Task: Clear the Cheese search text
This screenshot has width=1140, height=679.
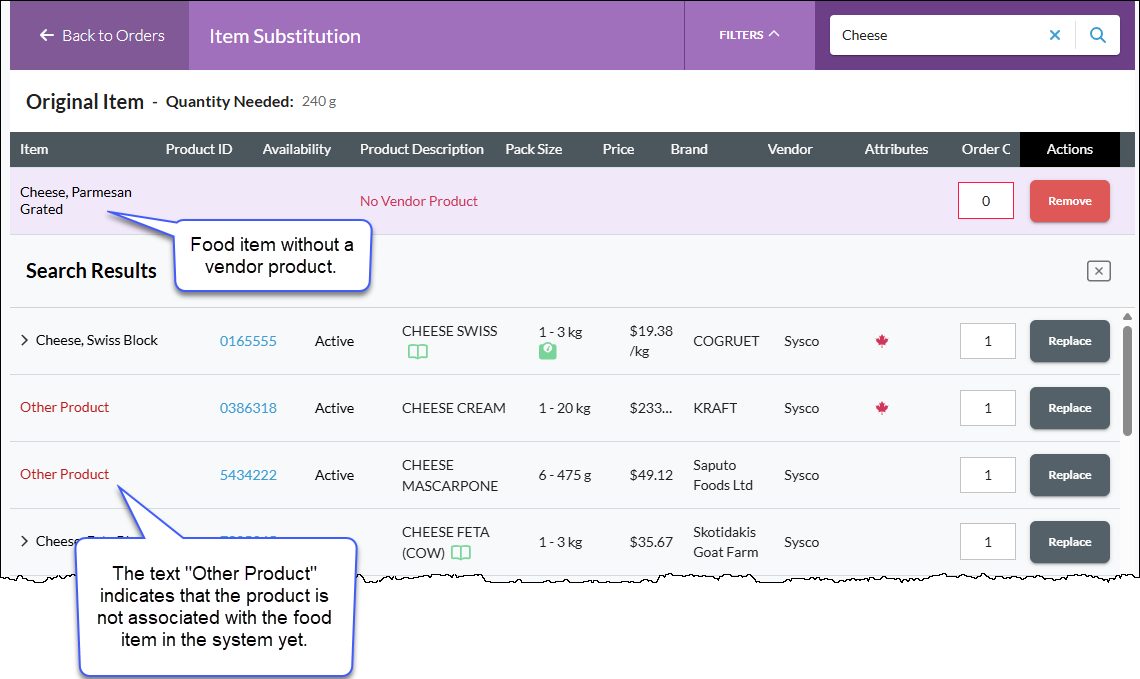Action: click(1055, 35)
